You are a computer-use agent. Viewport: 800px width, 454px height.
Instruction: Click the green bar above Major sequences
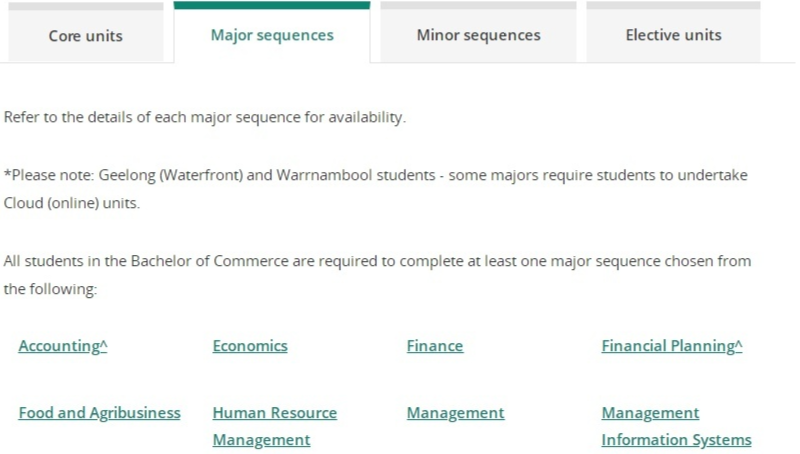click(x=272, y=5)
